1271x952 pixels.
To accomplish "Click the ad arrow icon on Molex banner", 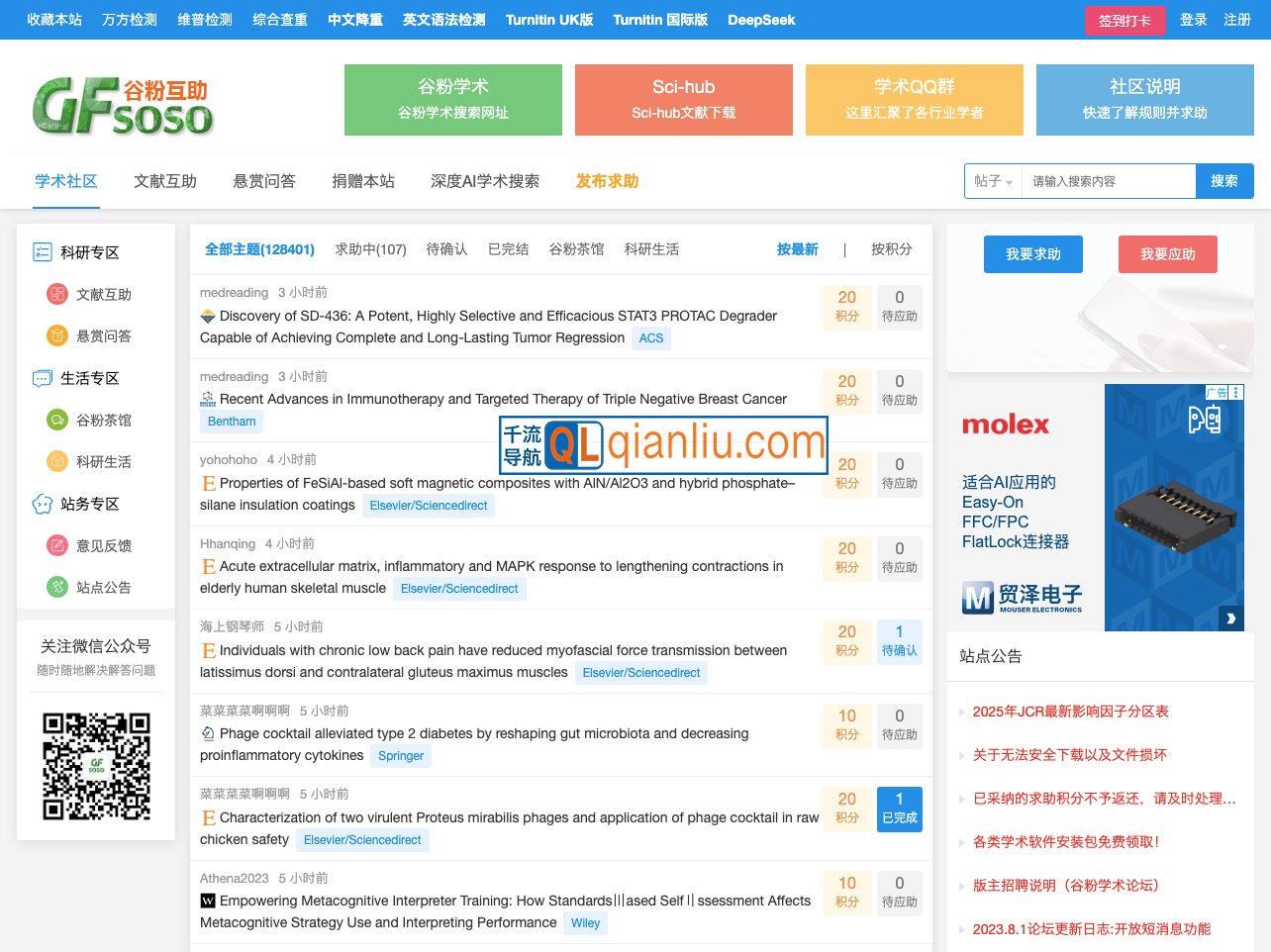I will [x=1230, y=619].
